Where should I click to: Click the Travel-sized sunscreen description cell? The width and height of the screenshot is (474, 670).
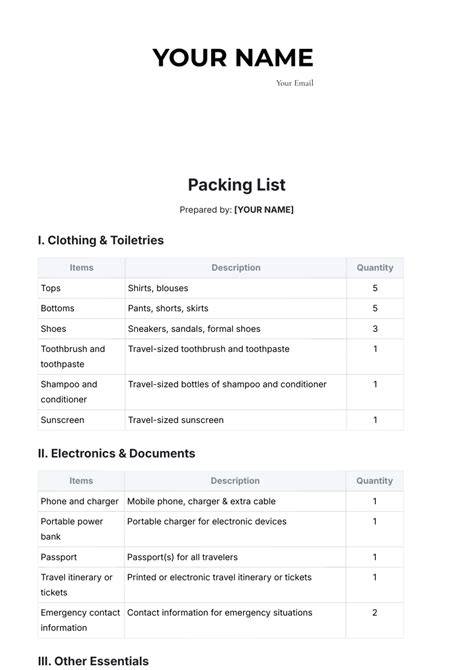tap(236, 420)
